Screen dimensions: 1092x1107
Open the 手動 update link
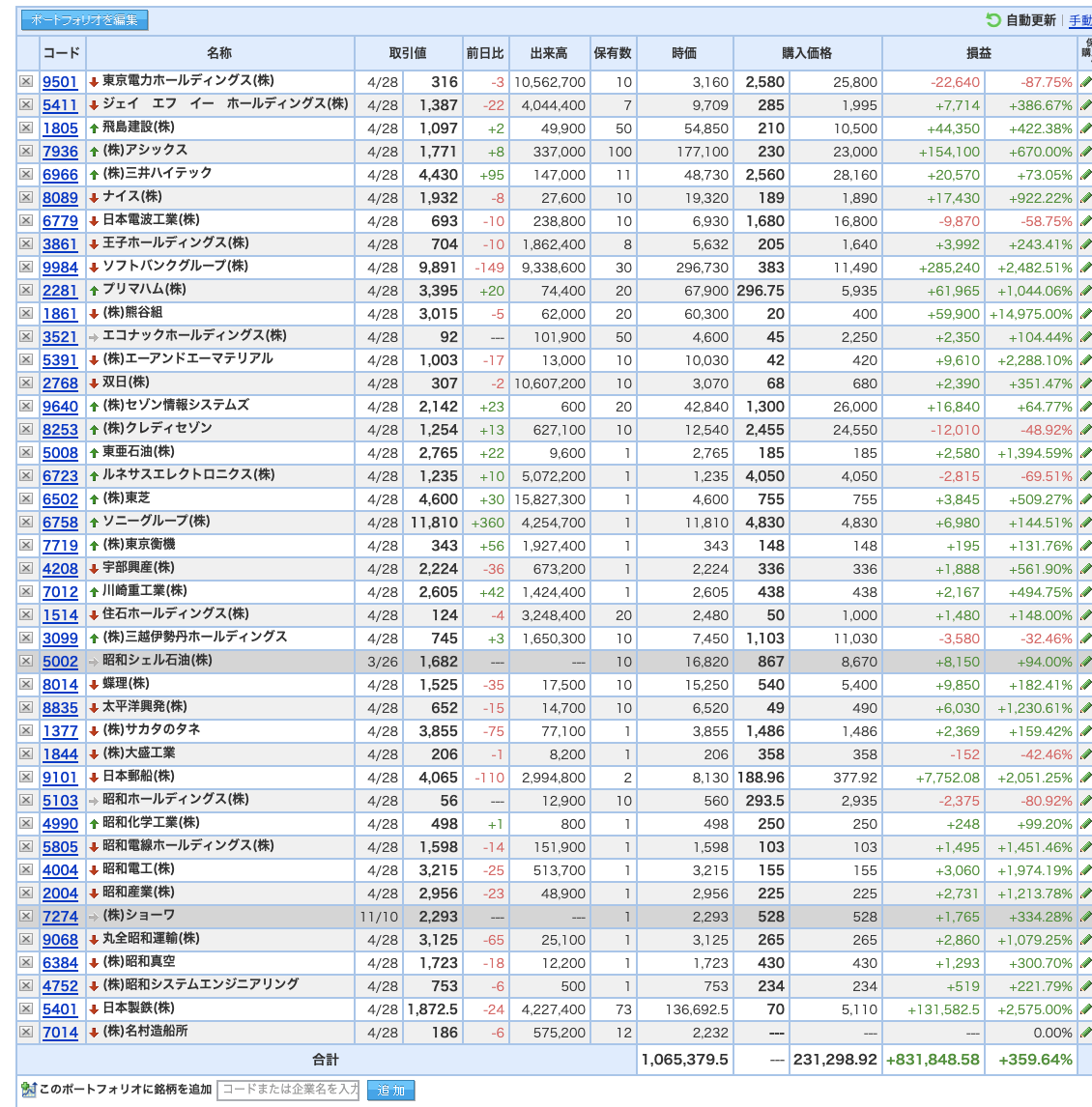[1080, 20]
